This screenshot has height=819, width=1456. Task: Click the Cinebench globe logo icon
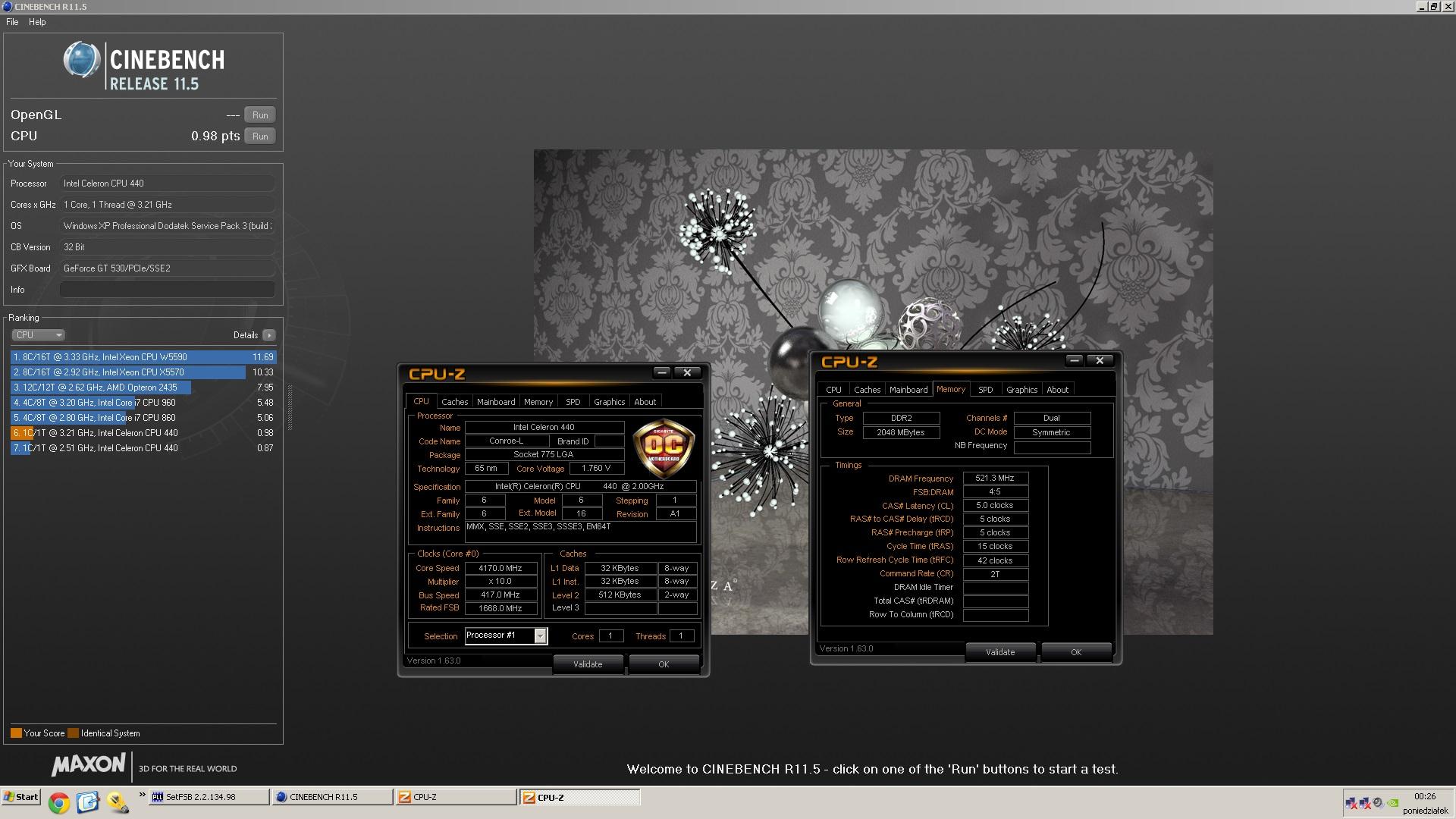(81, 60)
